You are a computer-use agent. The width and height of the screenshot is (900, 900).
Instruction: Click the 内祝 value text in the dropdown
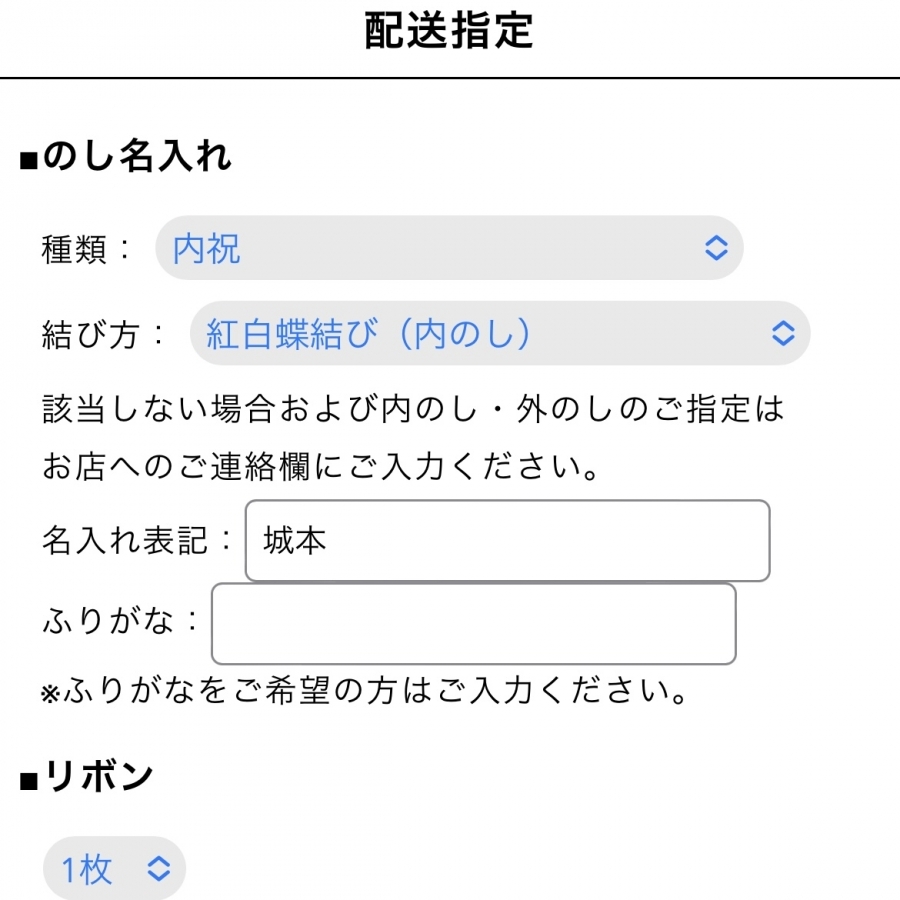click(207, 248)
